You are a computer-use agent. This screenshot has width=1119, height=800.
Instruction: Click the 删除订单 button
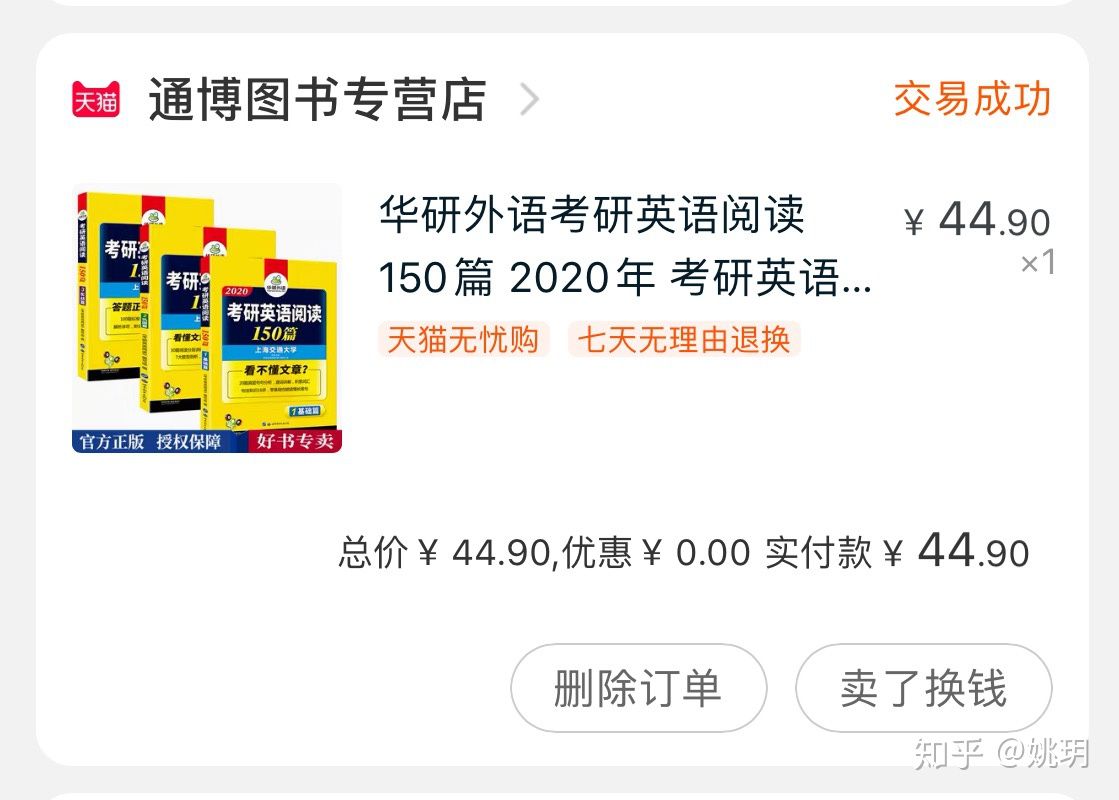pos(638,688)
